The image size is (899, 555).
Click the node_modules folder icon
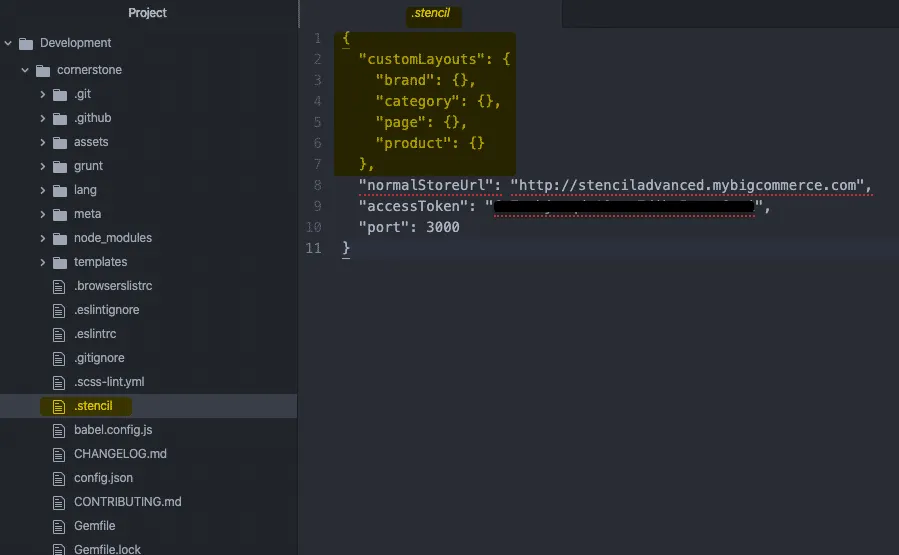[60, 239]
